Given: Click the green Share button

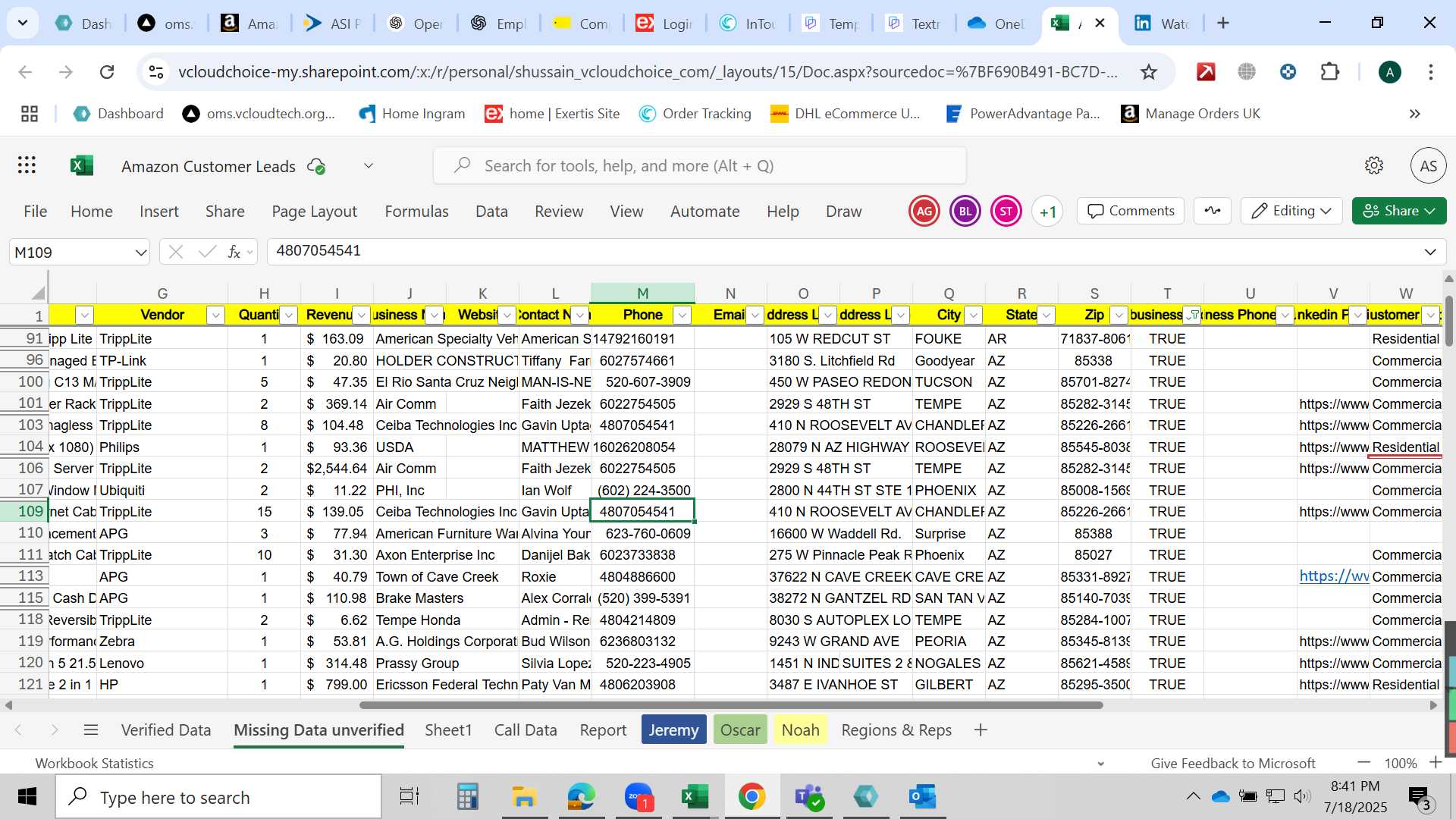Looking at the screenshot, I should point(1399,211).
